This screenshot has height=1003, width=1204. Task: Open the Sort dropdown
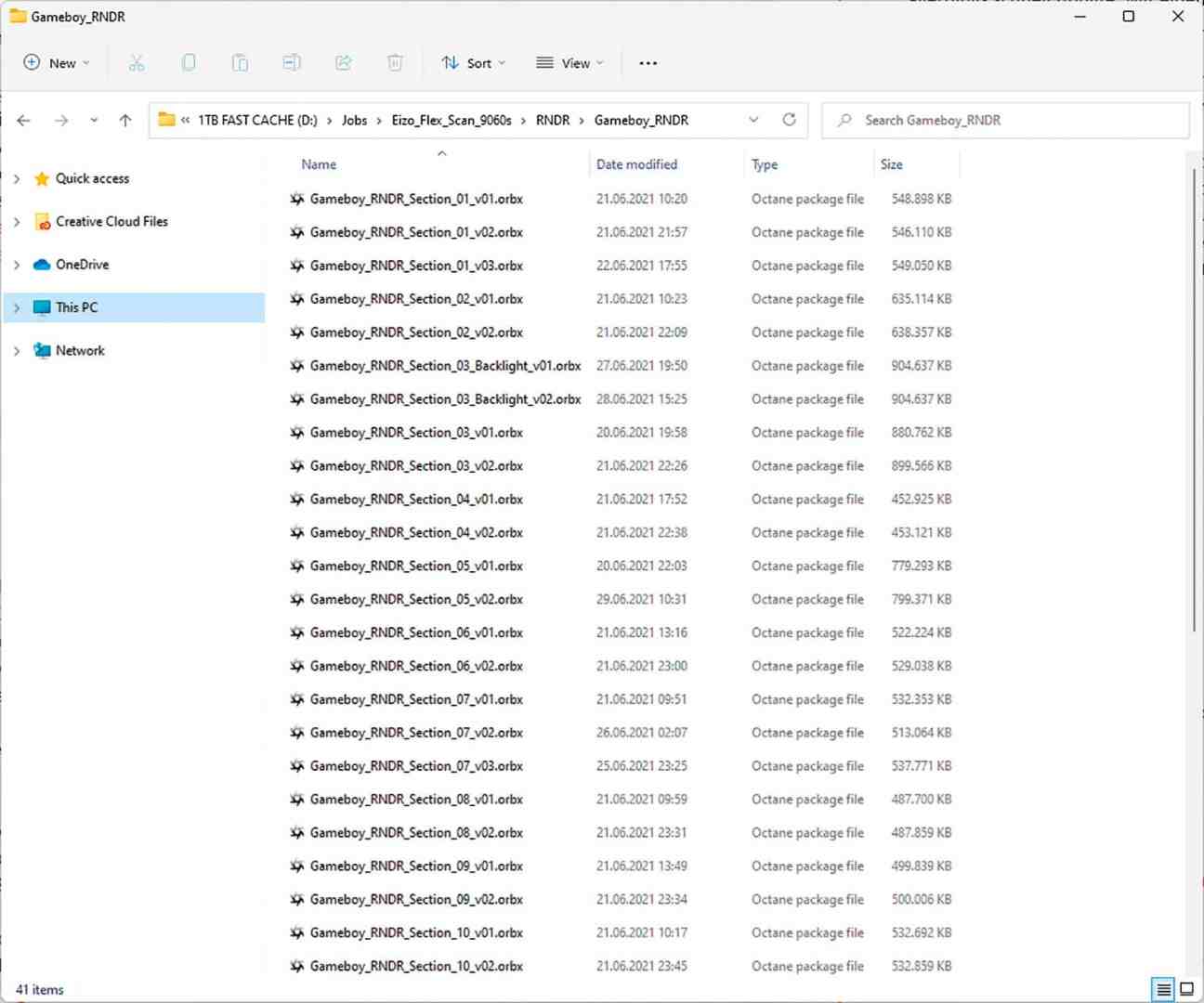pos(474,62)
